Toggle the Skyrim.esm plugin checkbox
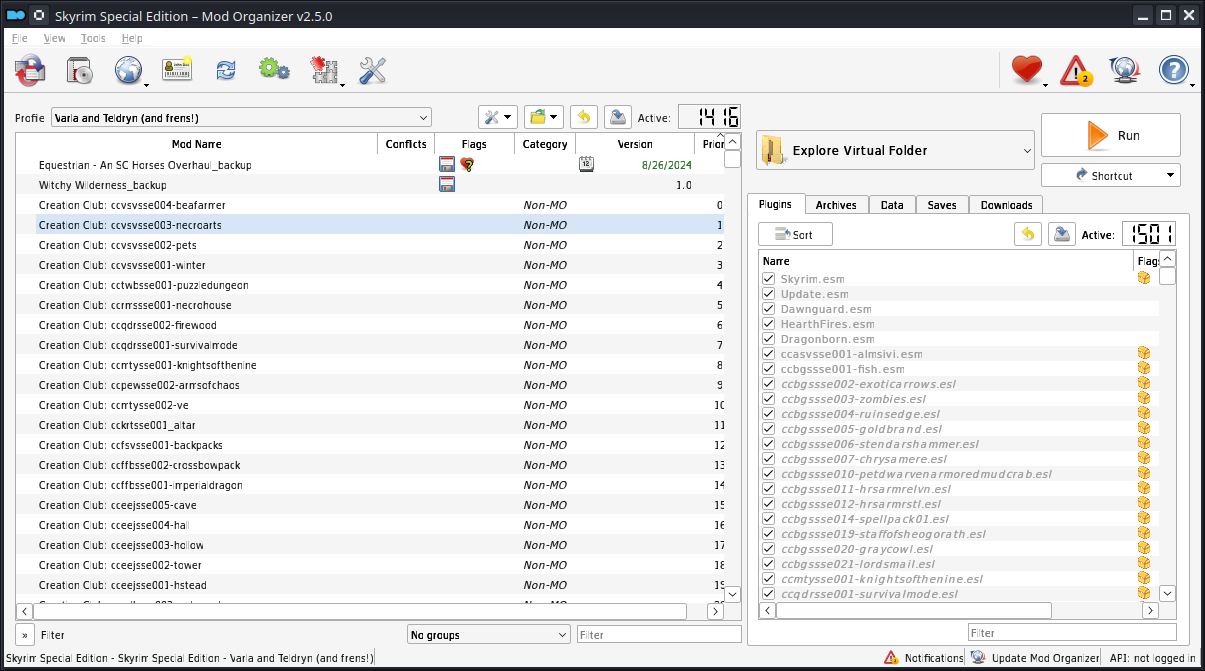Viewport: 1205px width, 671px height. tap(769, 279)
